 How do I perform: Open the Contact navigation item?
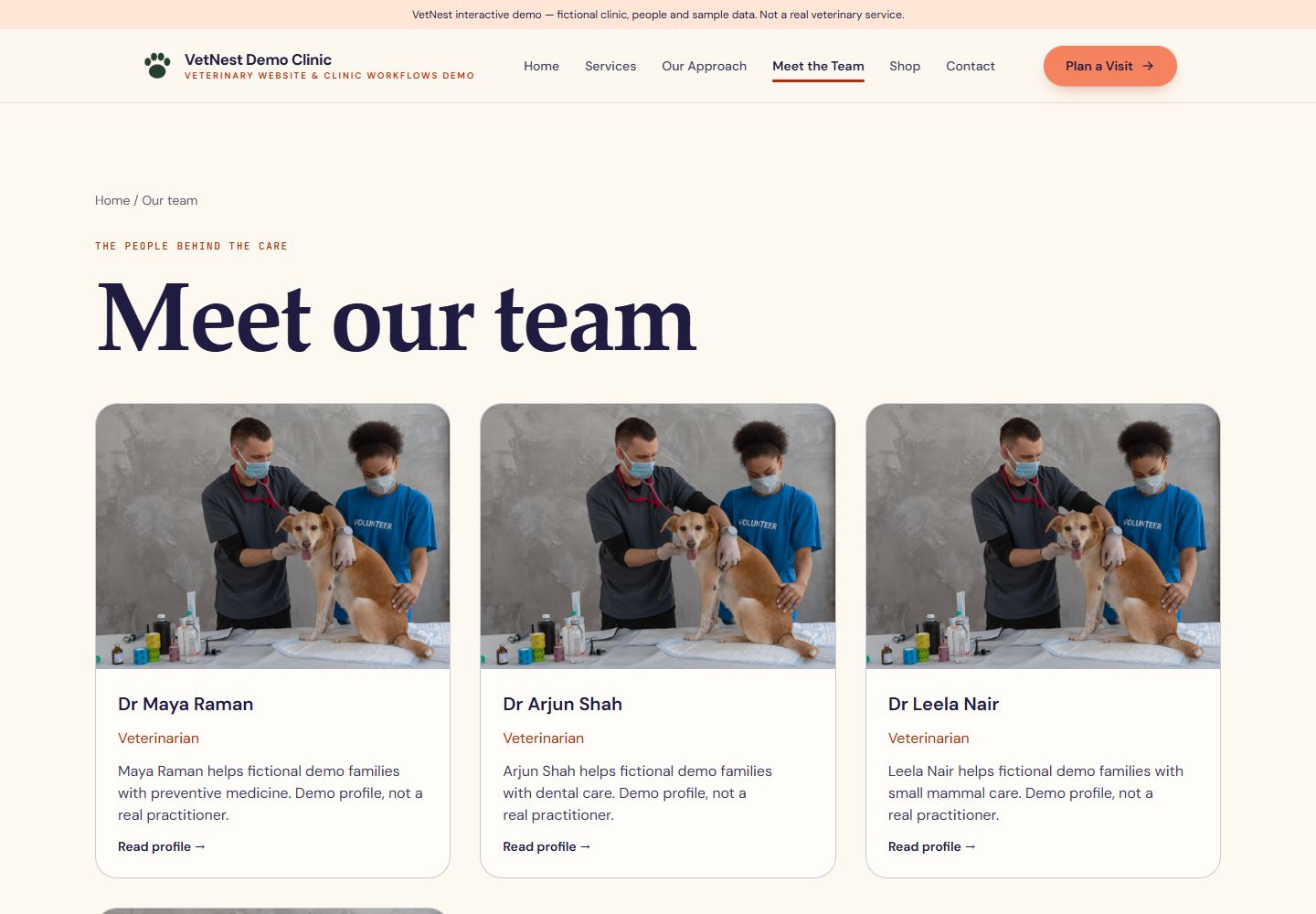pos(971,66)
